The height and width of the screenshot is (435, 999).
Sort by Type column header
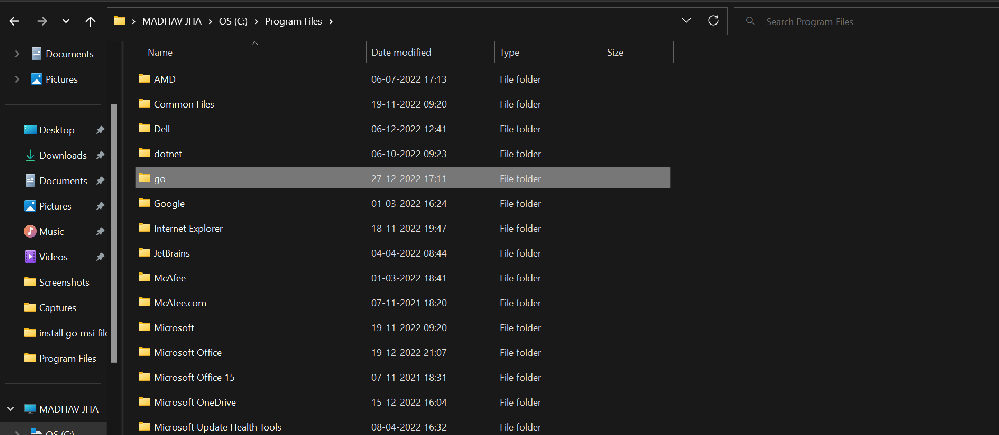[x=510, y=53]
